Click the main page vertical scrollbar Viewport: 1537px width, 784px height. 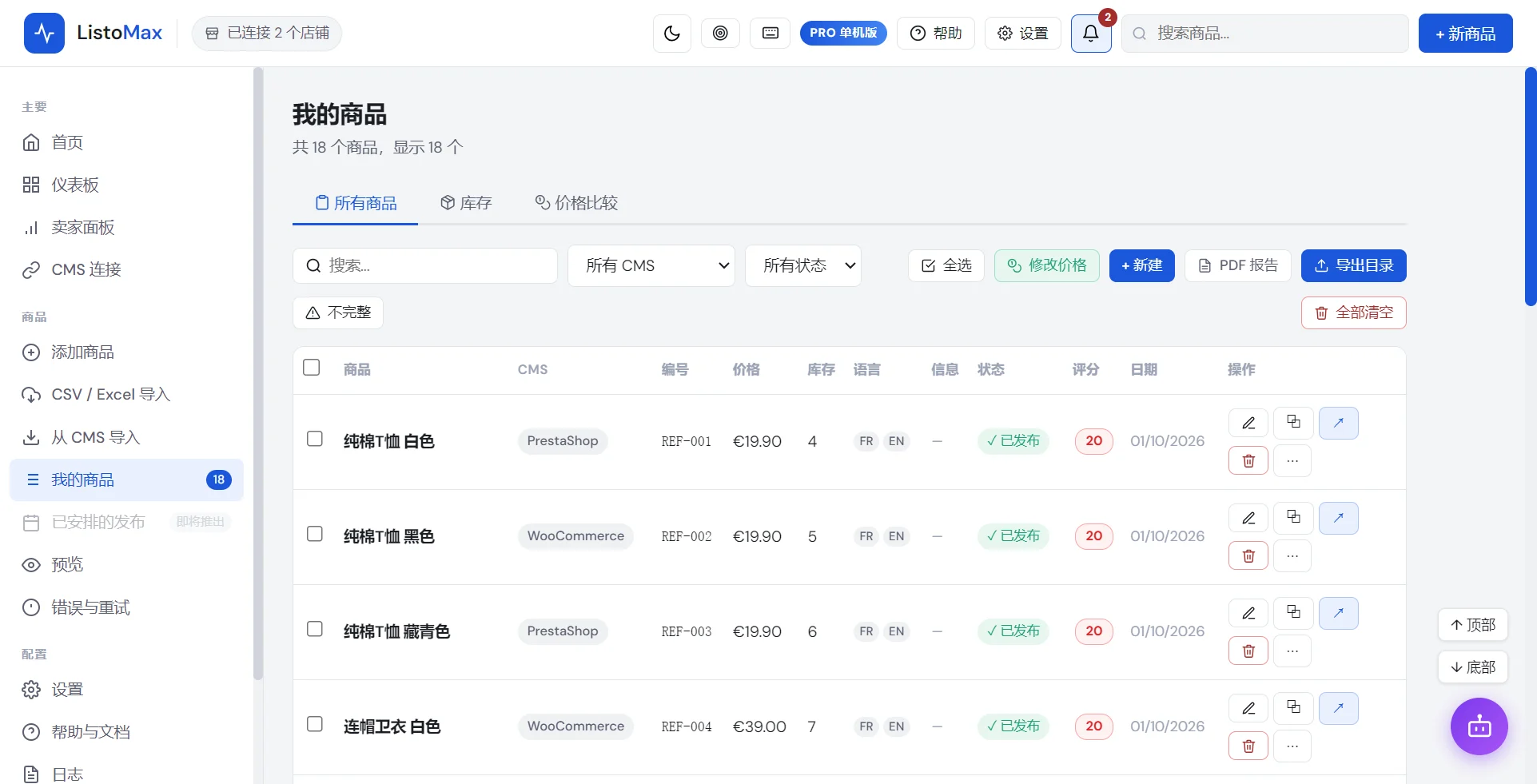click(1531, 187)
